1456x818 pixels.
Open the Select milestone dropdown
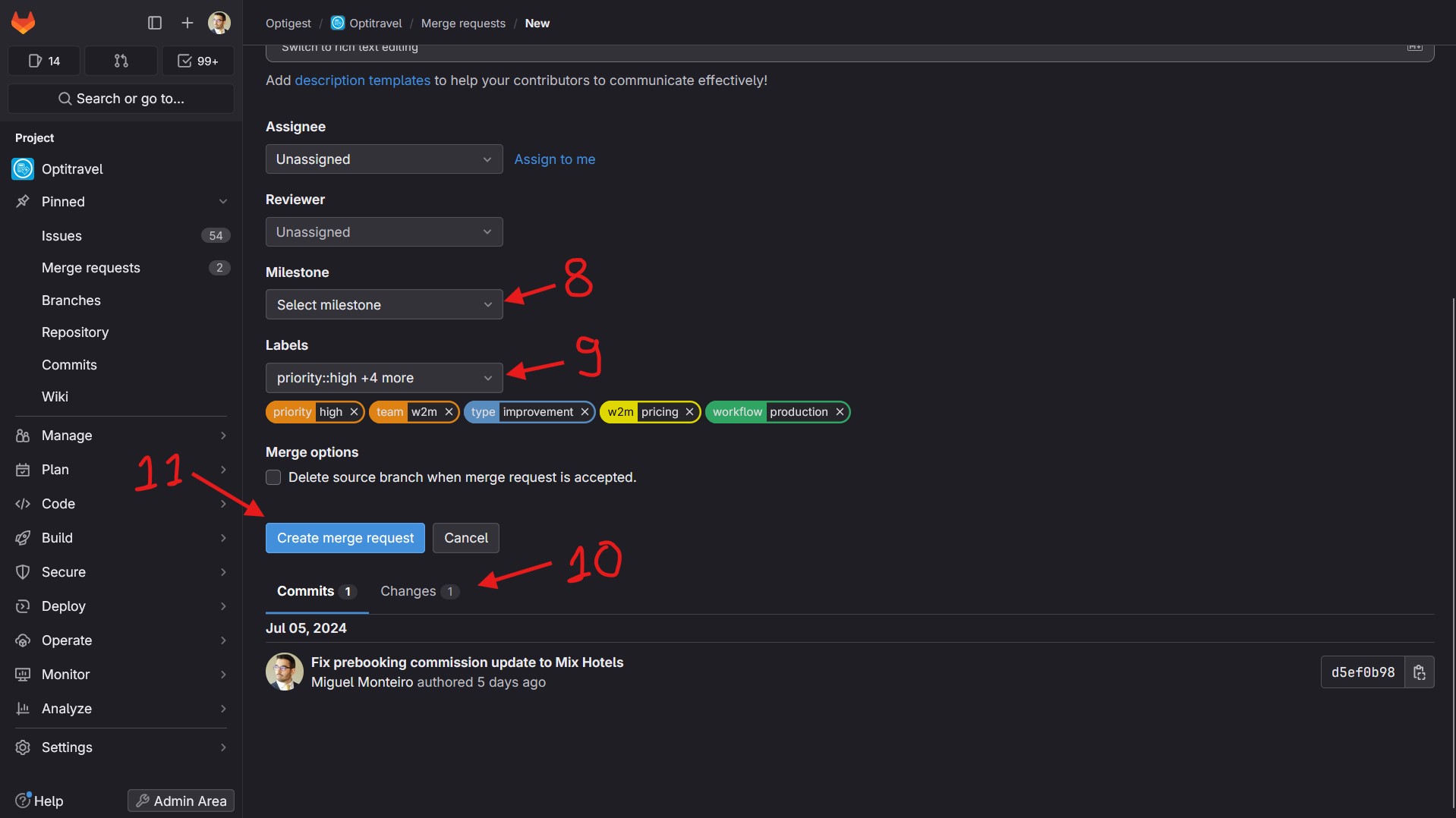(x=383, y=305)
